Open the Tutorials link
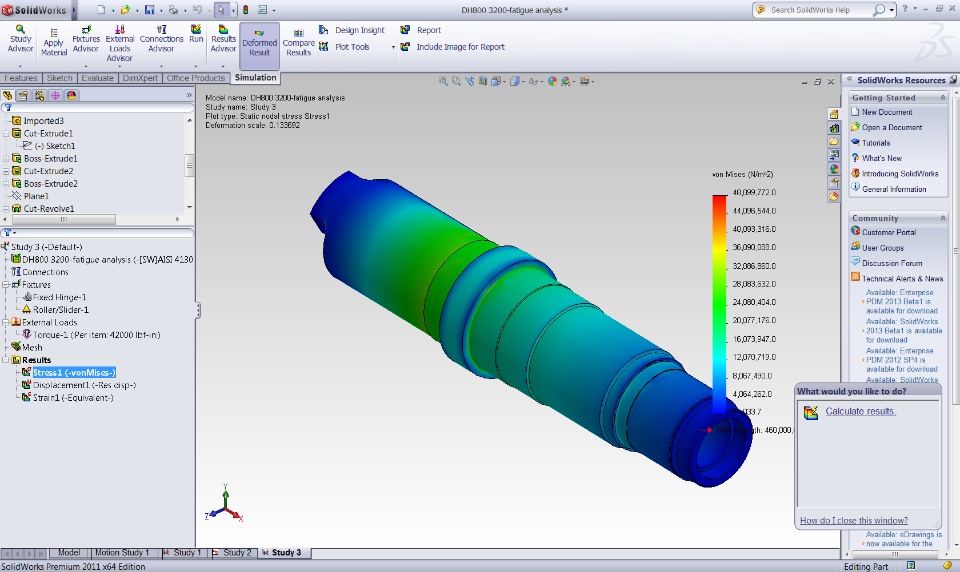 click(x=876, y=143)
